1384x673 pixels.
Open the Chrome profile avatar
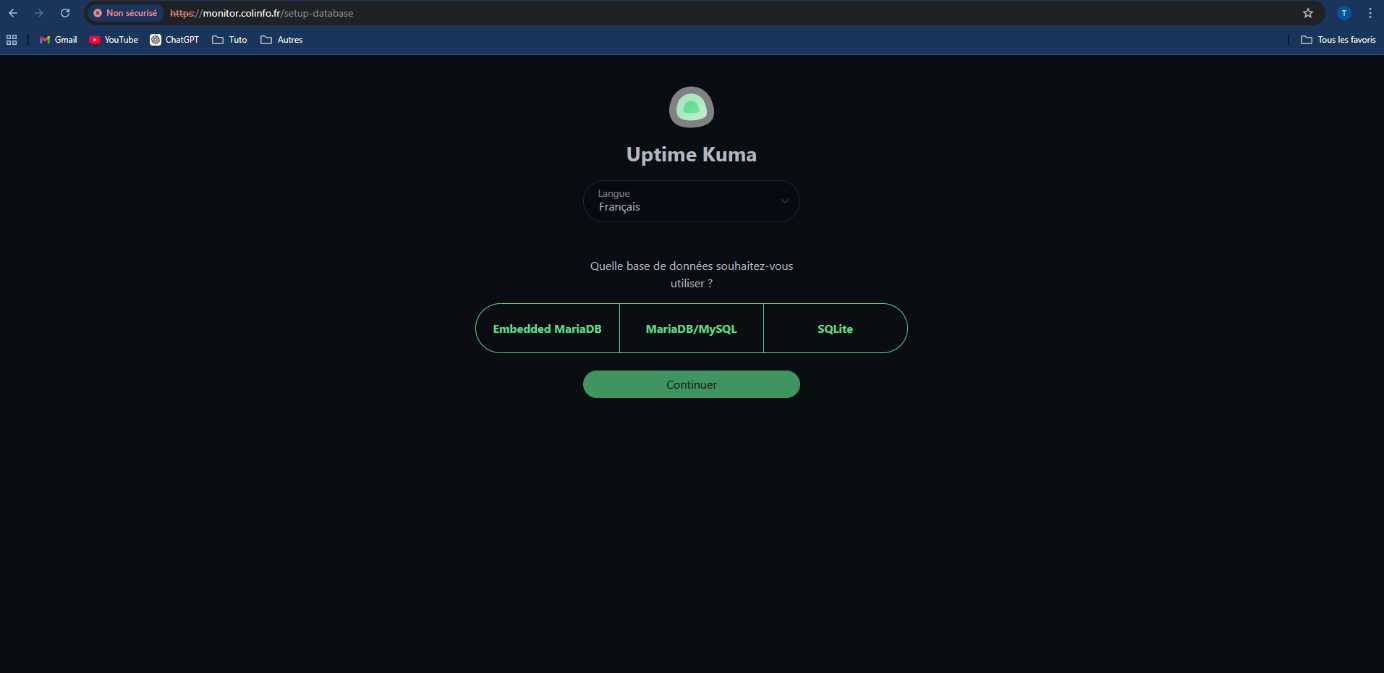tap(1344, 13)
